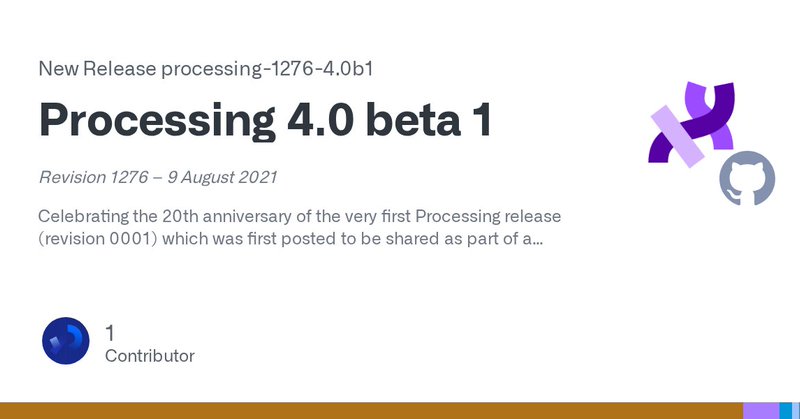The height and width of the screenshot is (419, 800).
Task: Select the purple language bar segment
Action: point(761,411)
